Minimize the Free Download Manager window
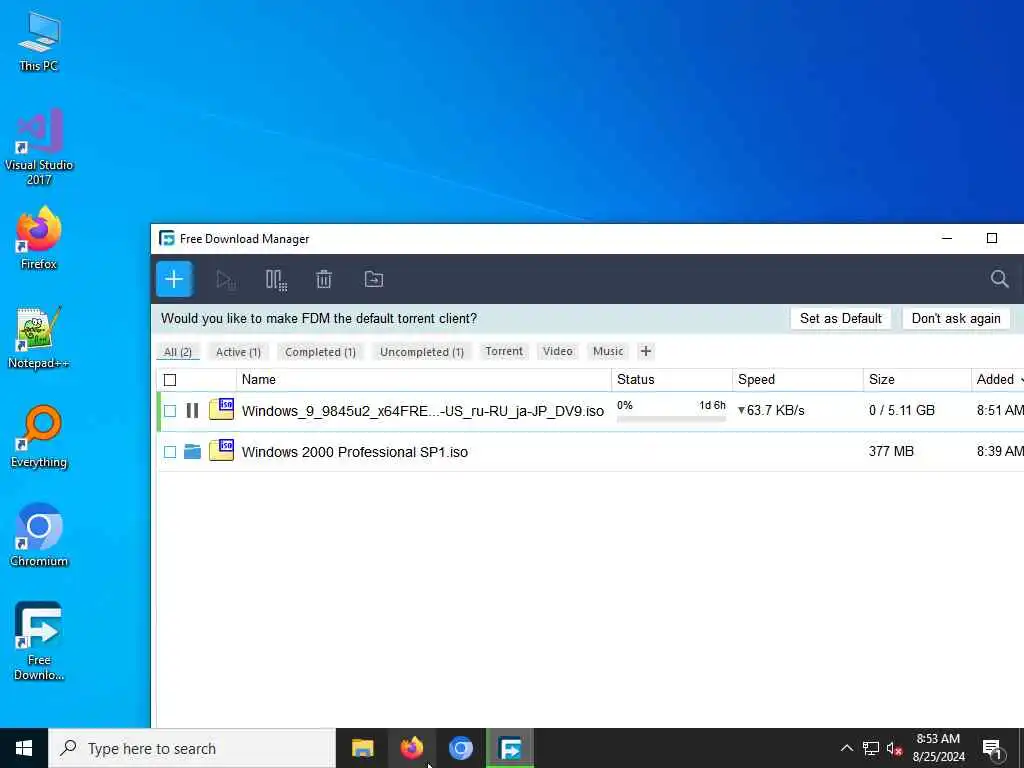 coord(946,238)
